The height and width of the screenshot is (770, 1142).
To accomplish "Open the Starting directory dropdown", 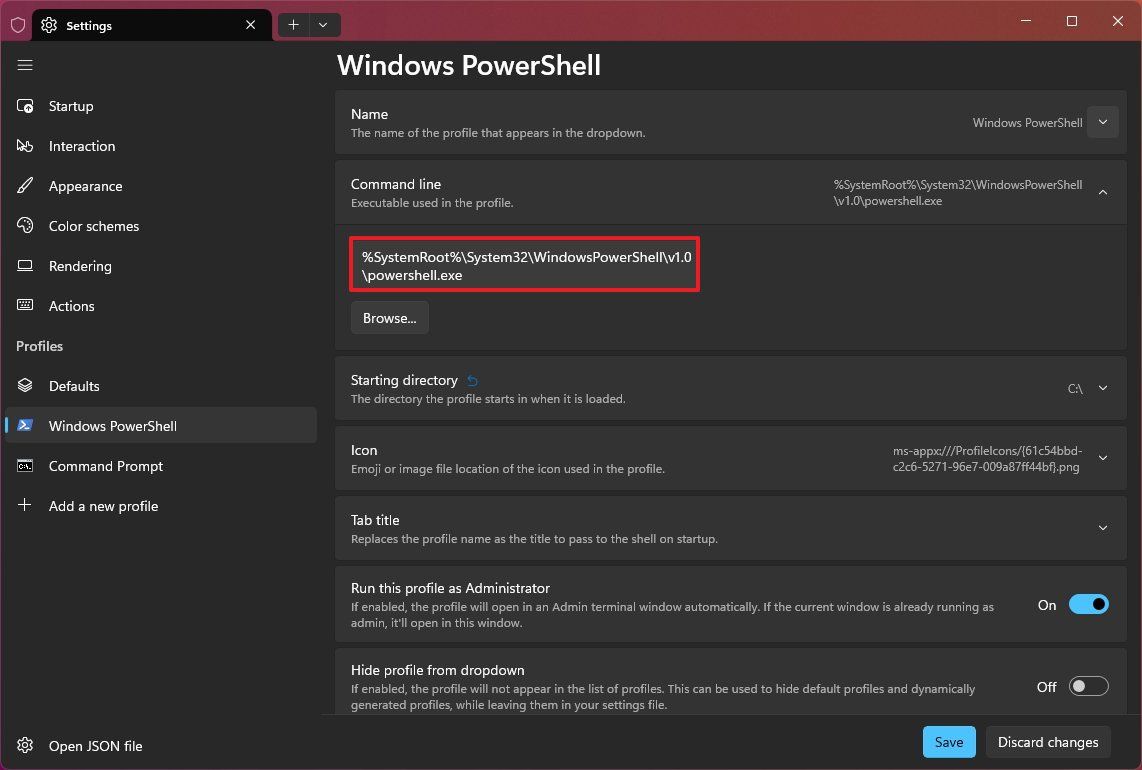I will 1102,388.
